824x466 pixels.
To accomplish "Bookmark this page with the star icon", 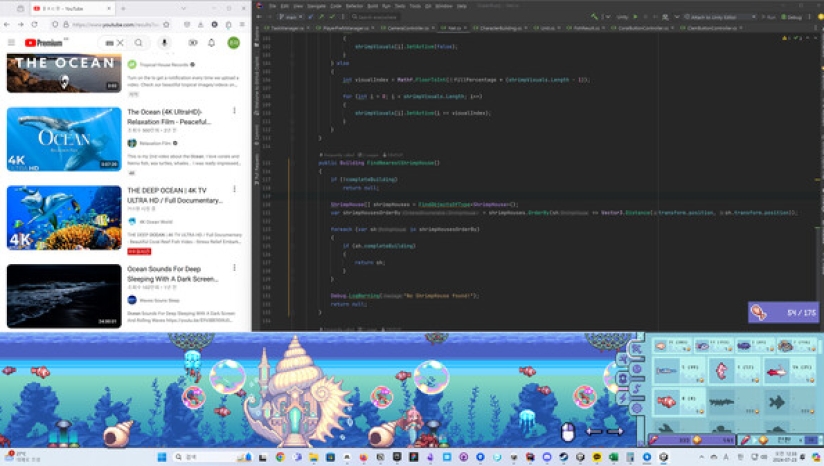I will pyautogui.click(x=167, y=24).
